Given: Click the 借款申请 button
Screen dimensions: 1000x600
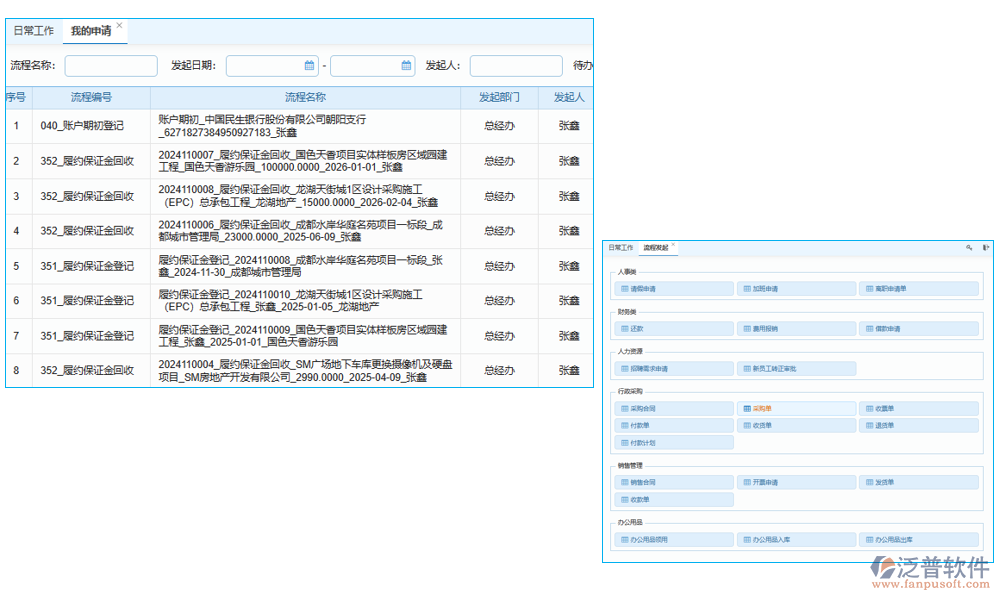Looking at the screenshot, I should pyautogui.click(x=917, y=329).
